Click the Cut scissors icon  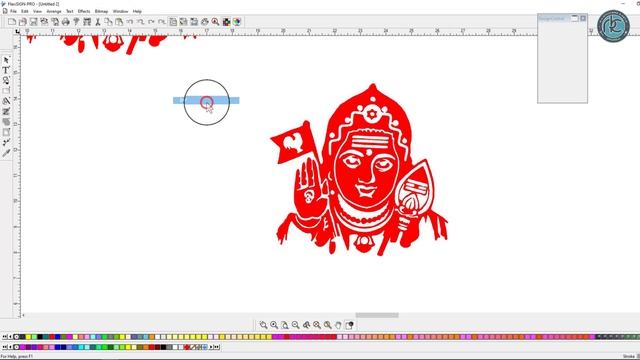(98, 22)
